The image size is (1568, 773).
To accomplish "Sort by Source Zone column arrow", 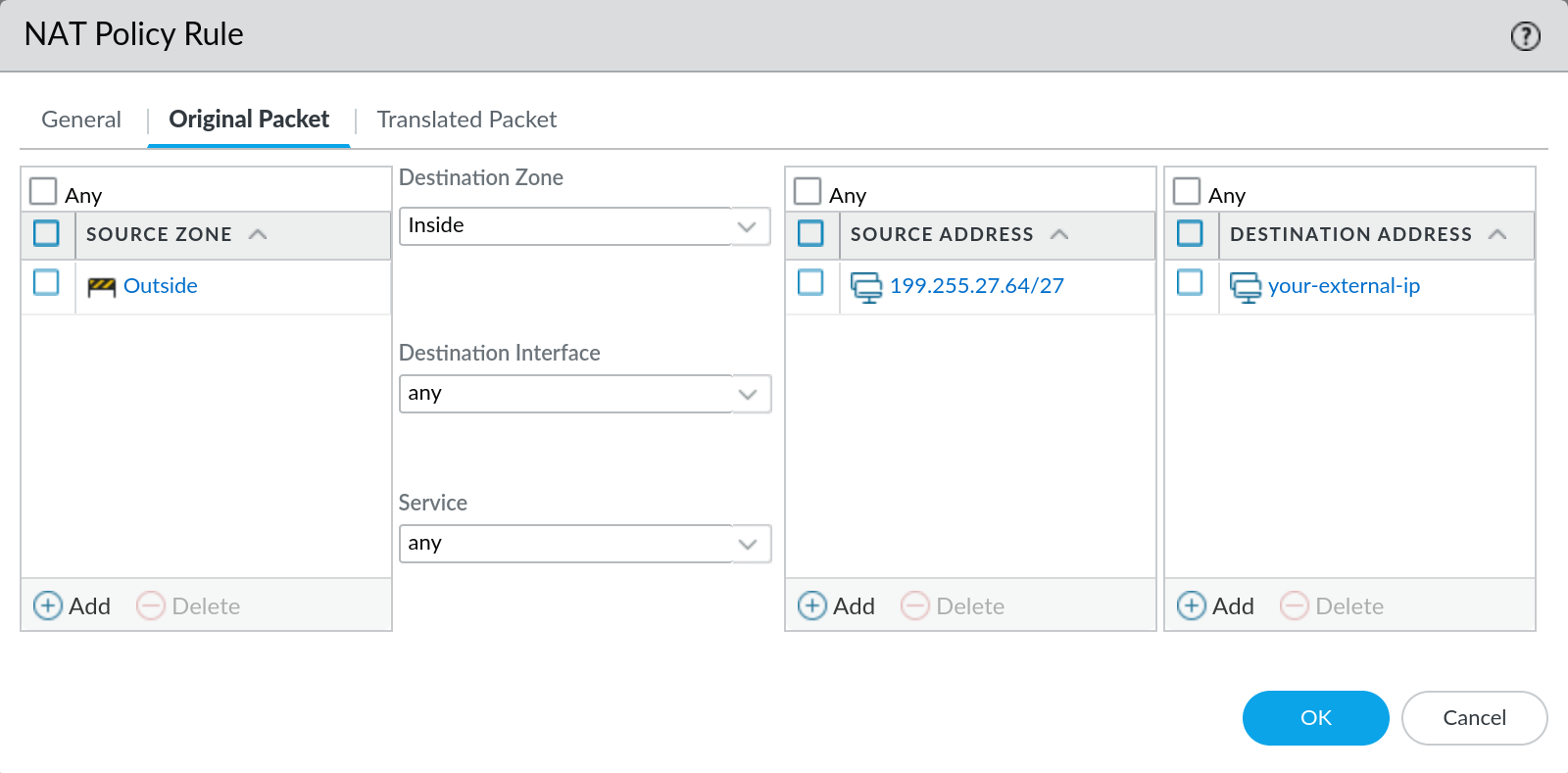I will 258,234.
